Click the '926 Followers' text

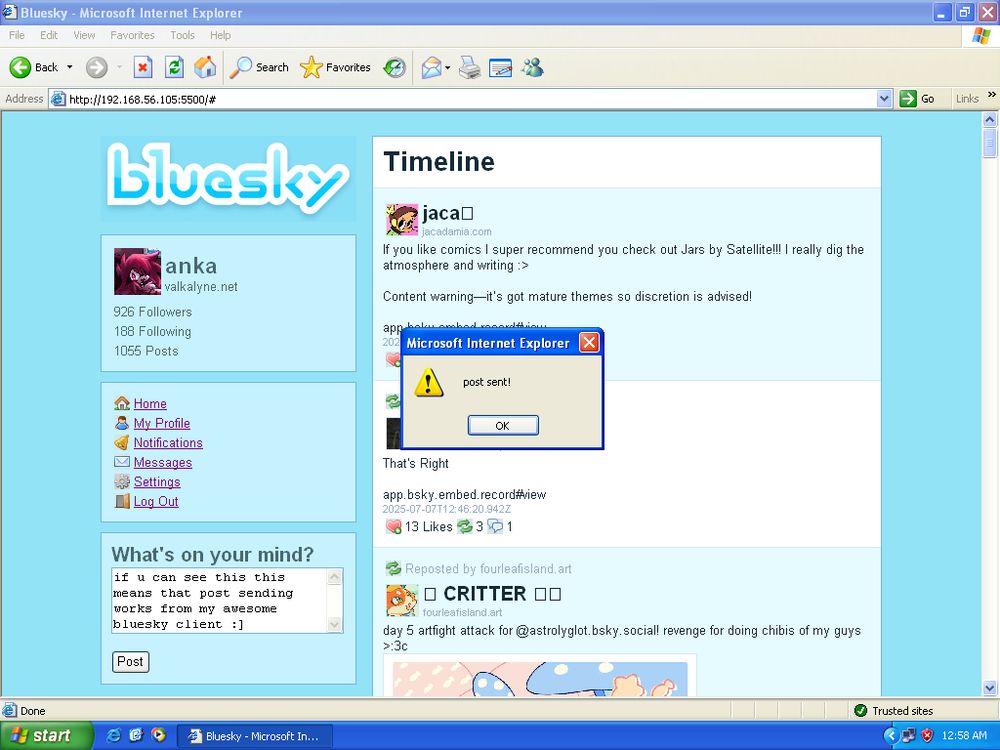point(152,312)
